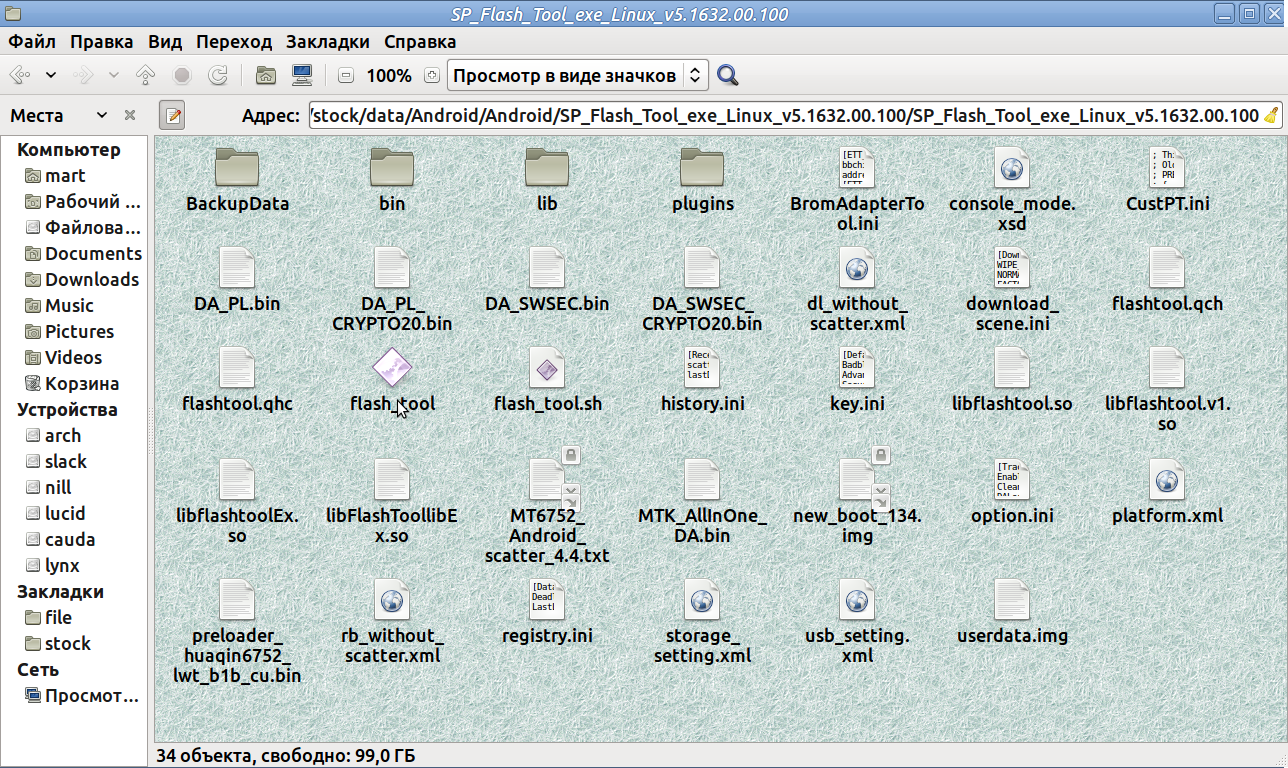Zoom out with the minus button
The height and width of the screenshot is (768, 1288).
346,76
